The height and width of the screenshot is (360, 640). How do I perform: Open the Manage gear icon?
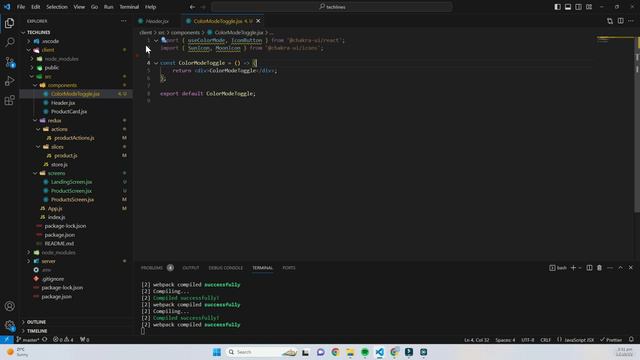pyautogui.click(x=9, y=325)
